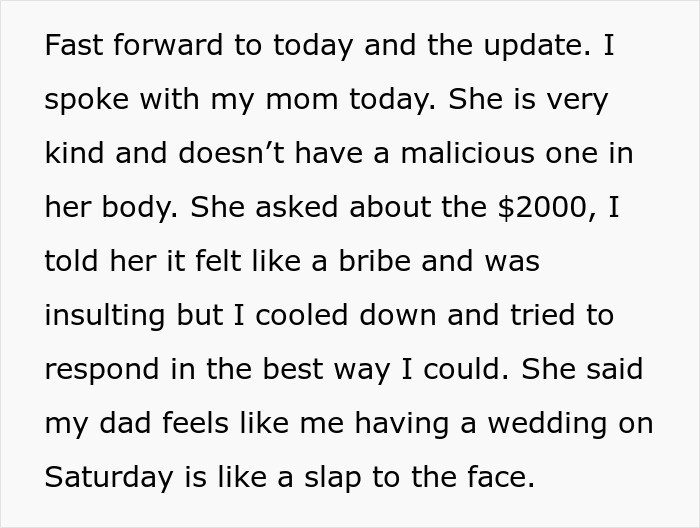Click on the word "kind"
700x528 pixels.
pyautogui.click(x=73, y=154)
